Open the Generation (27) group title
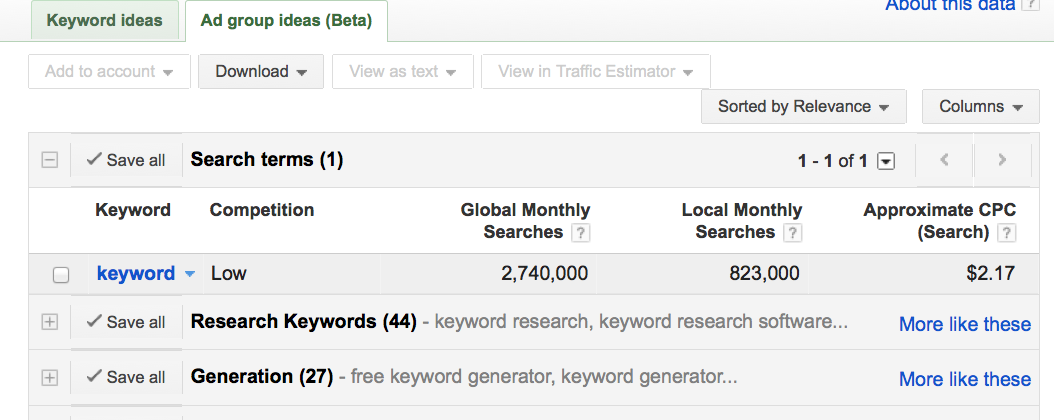The width and height of the screenshot is (1054, 420). click(x=262, y=376)
